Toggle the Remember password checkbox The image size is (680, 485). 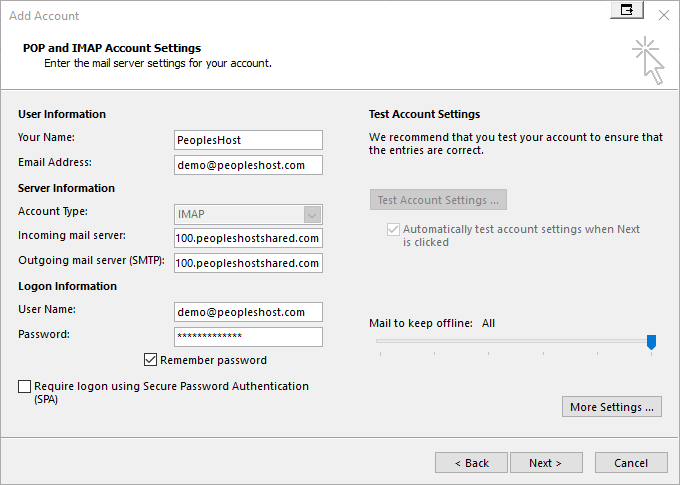click(x=150, y=360)
